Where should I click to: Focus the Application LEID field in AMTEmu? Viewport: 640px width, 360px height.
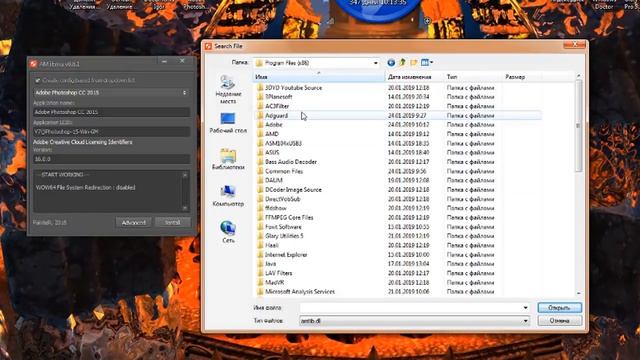click(111, 131)
